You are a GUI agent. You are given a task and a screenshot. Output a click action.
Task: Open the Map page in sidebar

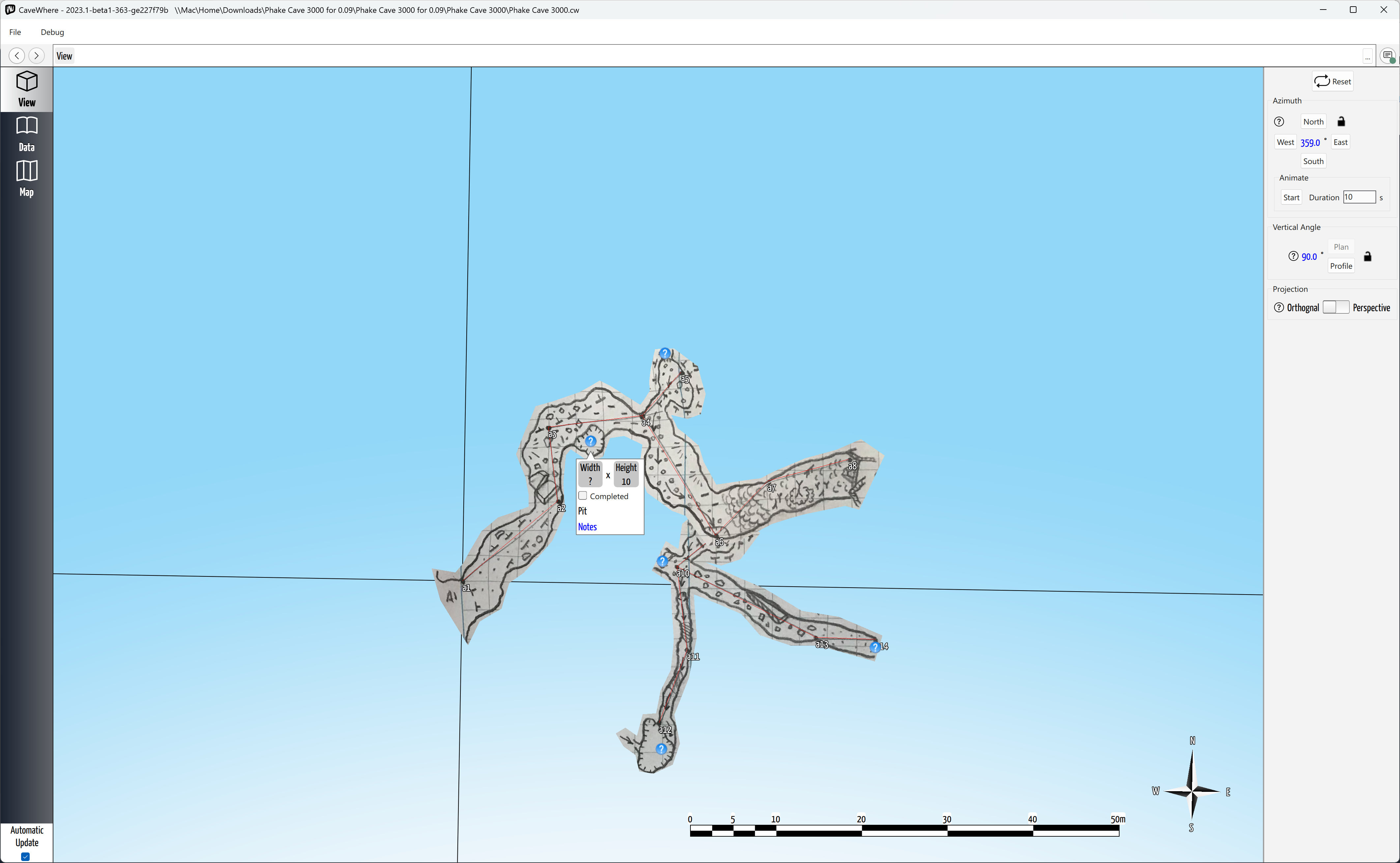26,179
